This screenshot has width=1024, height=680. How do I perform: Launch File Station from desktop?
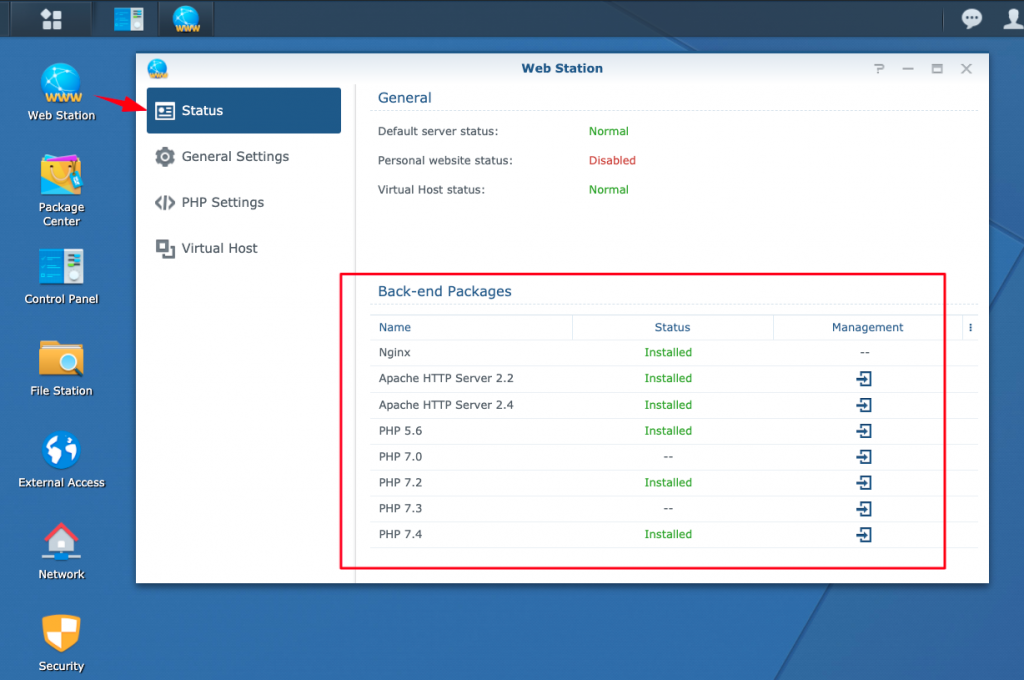[x=61, y=368]
